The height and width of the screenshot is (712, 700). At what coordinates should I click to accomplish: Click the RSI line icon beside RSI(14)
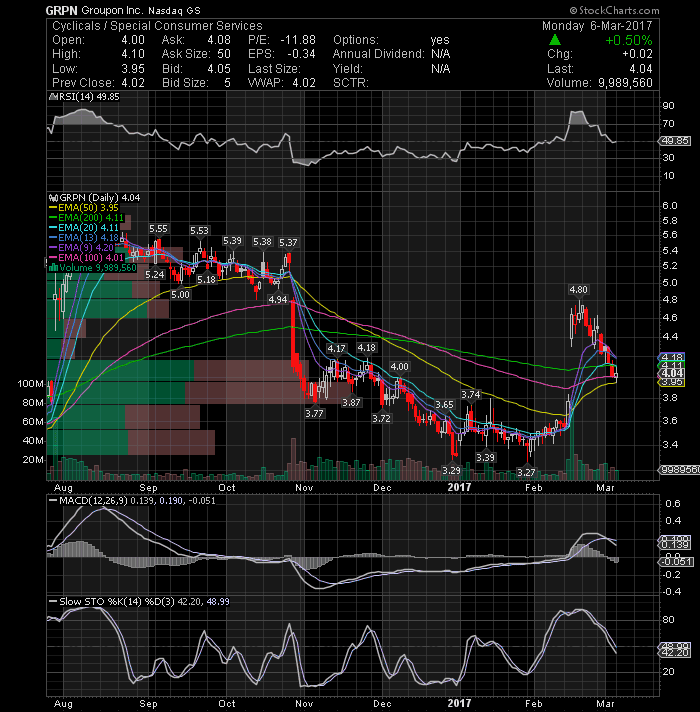point(52,96)
